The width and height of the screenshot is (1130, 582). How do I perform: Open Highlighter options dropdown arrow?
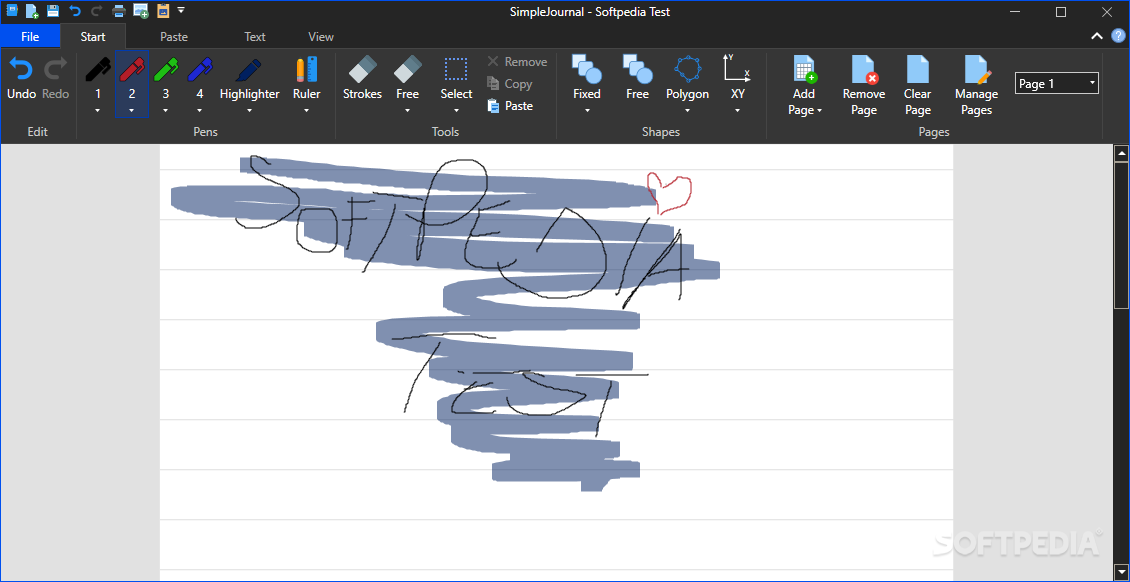[x=249, y=111]
